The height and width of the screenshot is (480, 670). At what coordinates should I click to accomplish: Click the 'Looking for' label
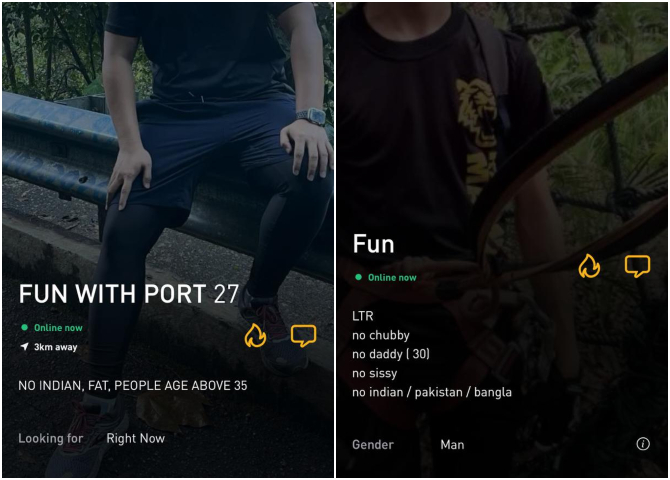[50, 438]
